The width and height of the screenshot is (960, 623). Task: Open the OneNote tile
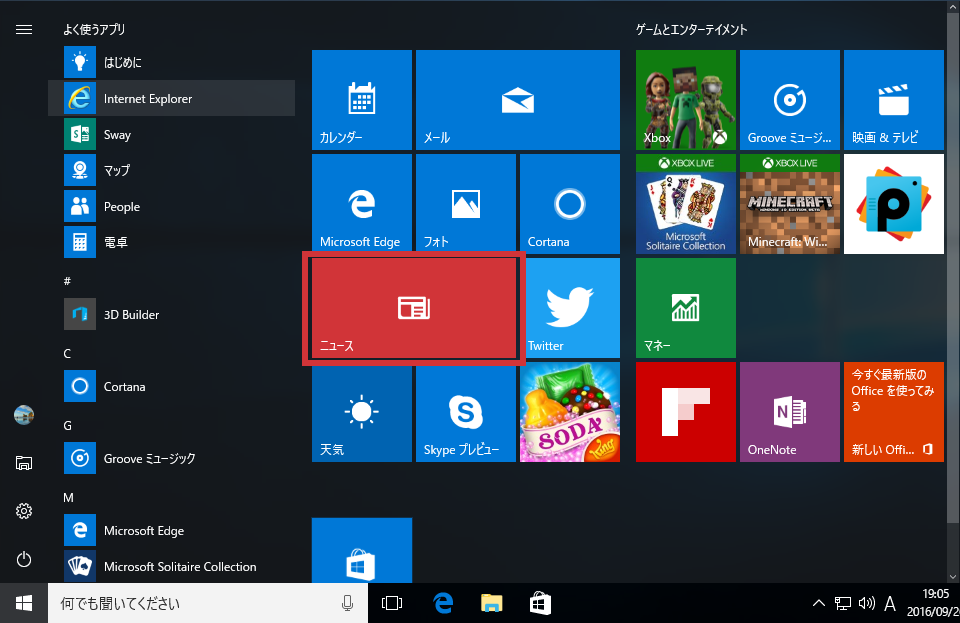pos(790,412)
